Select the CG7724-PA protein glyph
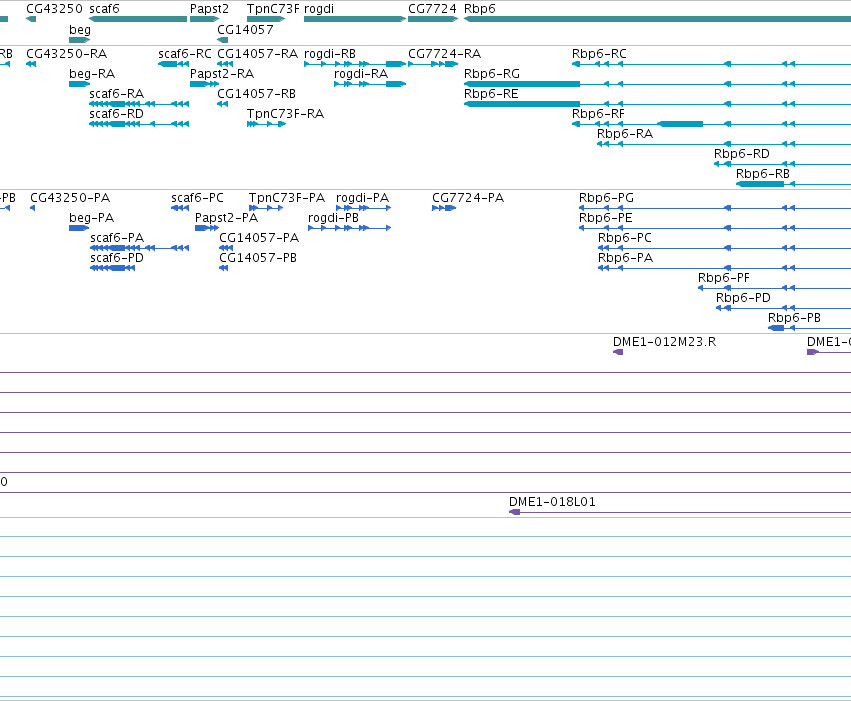The width and height of the screenshot is (851, 701). [444, 208]
